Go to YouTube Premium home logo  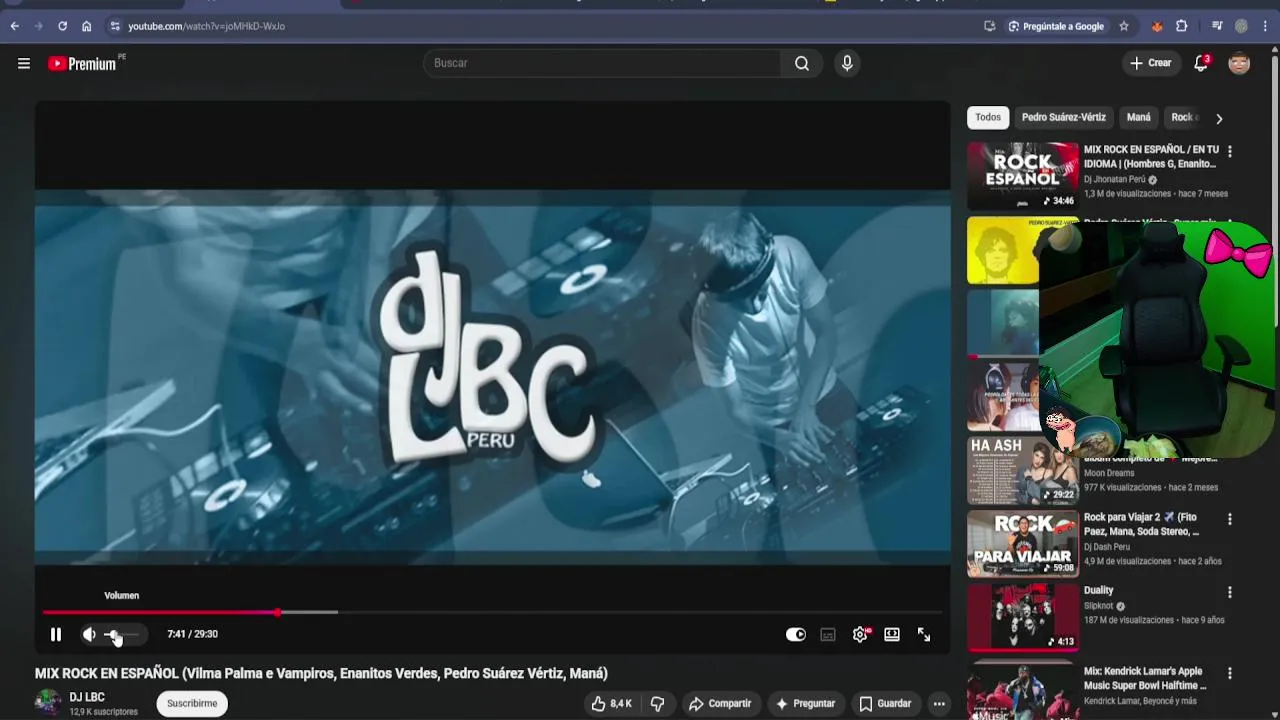coord(82,63)
